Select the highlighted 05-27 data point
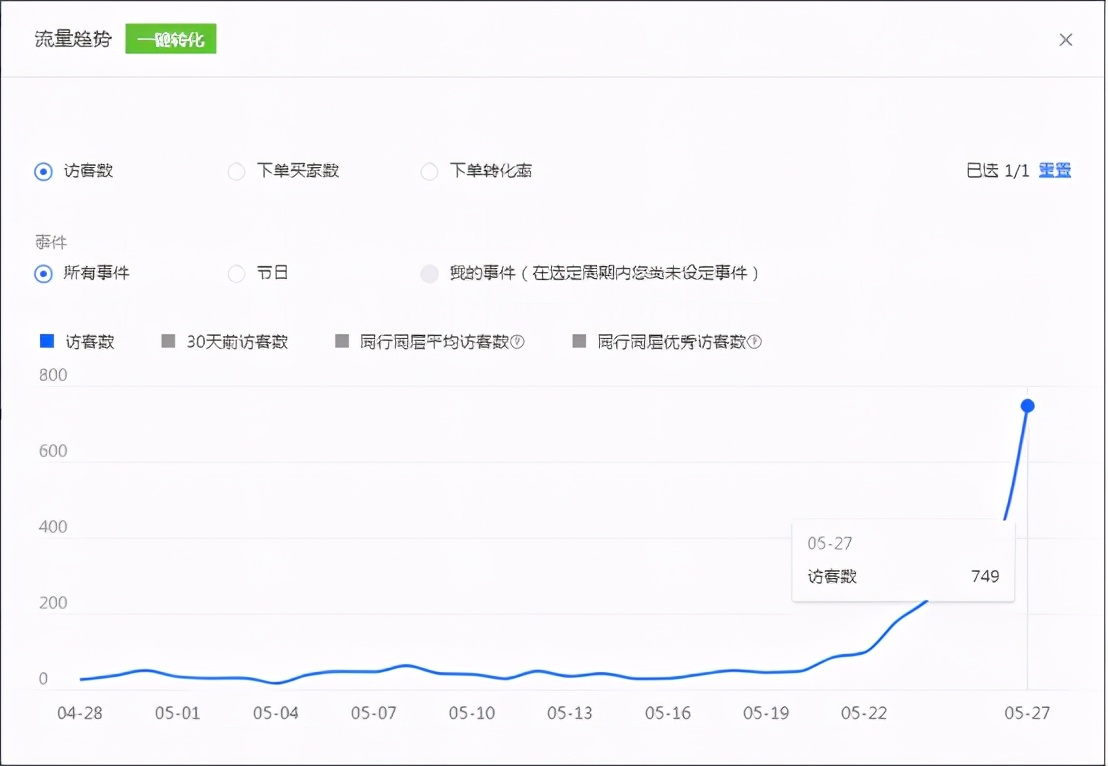 click(1027, 405)
